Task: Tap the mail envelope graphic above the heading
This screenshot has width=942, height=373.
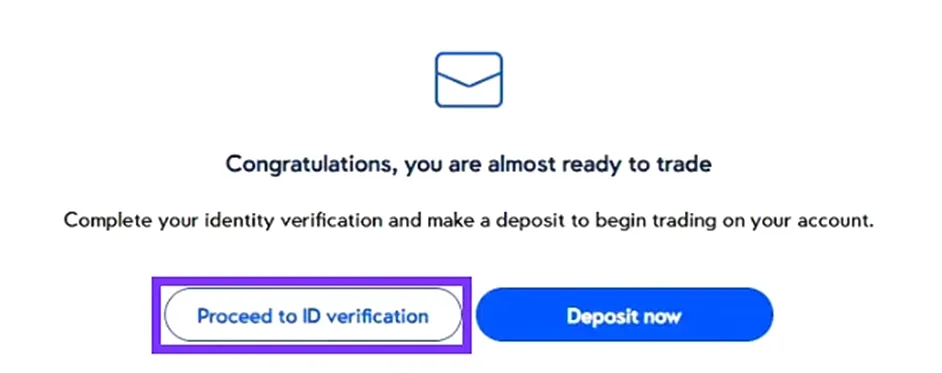Action: [x=469, y=80]
